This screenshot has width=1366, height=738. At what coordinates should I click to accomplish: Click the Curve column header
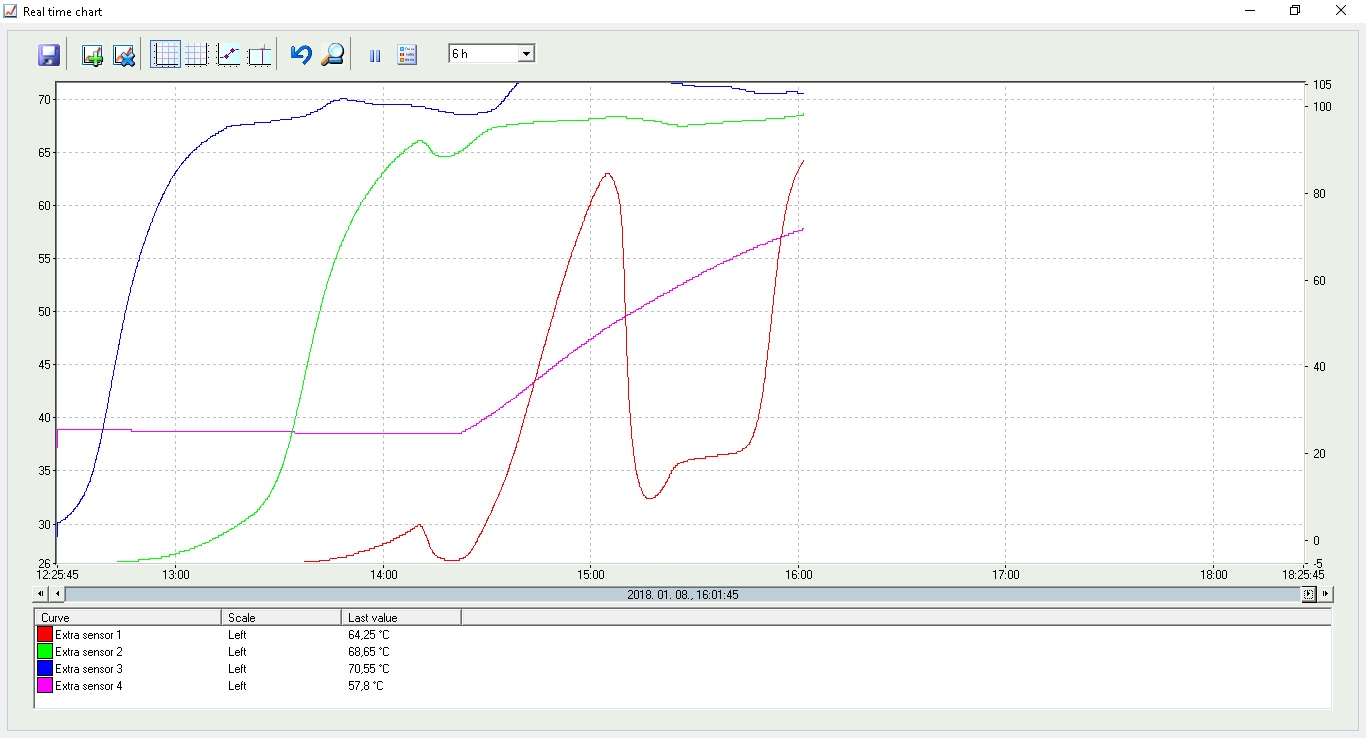pos(127,618)
